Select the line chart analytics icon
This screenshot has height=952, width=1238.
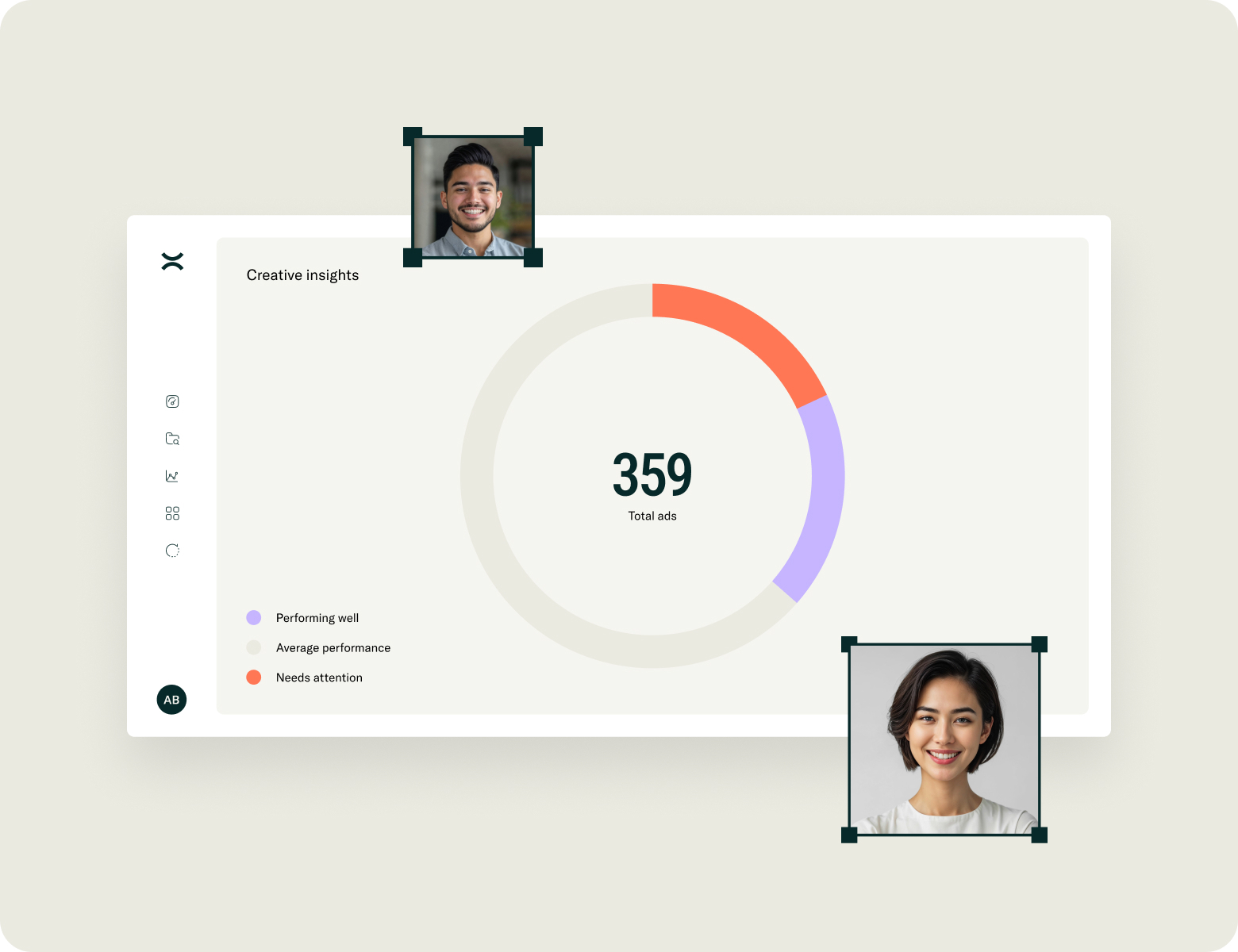tap(172, 476)
